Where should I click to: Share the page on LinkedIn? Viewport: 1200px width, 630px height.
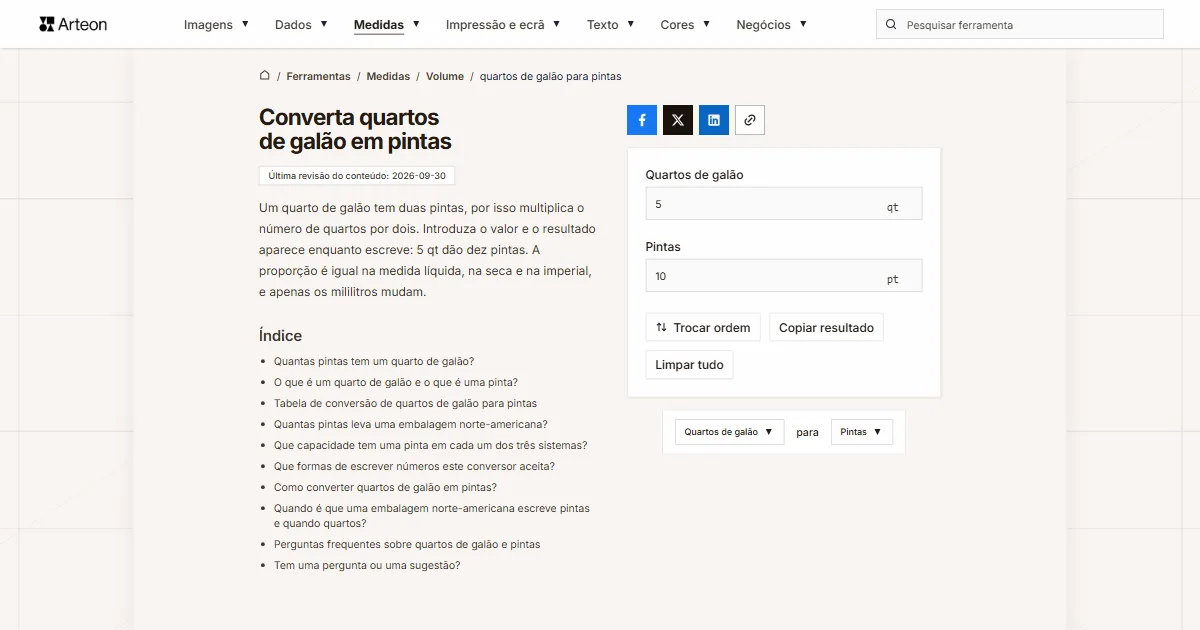pos(714,120)
